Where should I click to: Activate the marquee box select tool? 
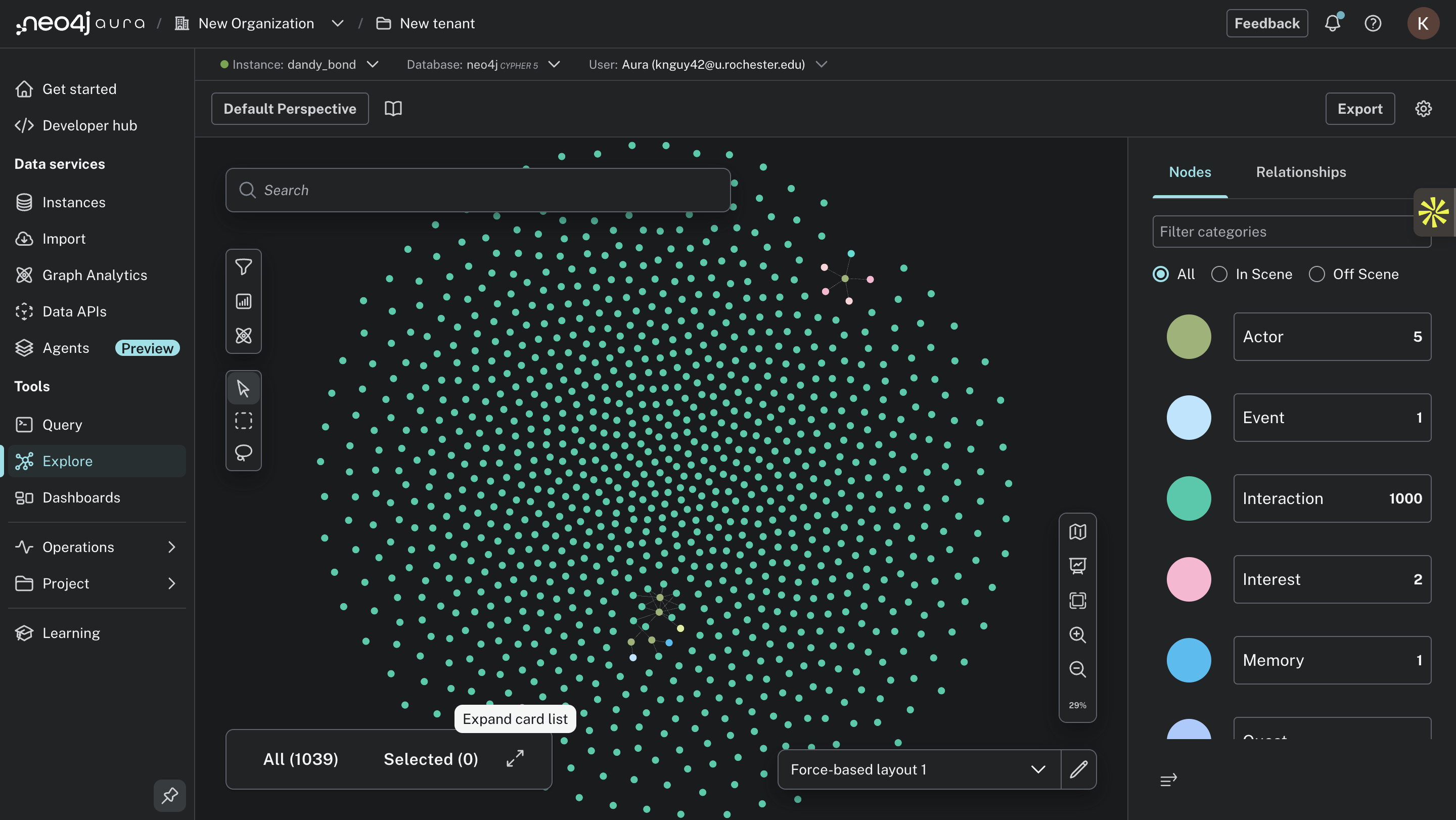244,421
